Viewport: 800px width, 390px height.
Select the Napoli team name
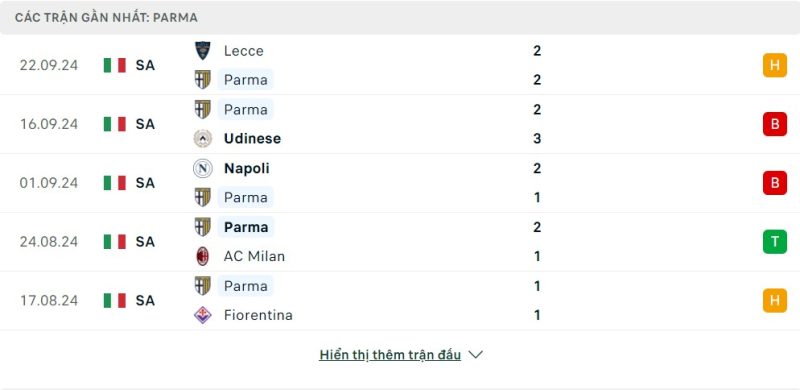coord(246,168)
